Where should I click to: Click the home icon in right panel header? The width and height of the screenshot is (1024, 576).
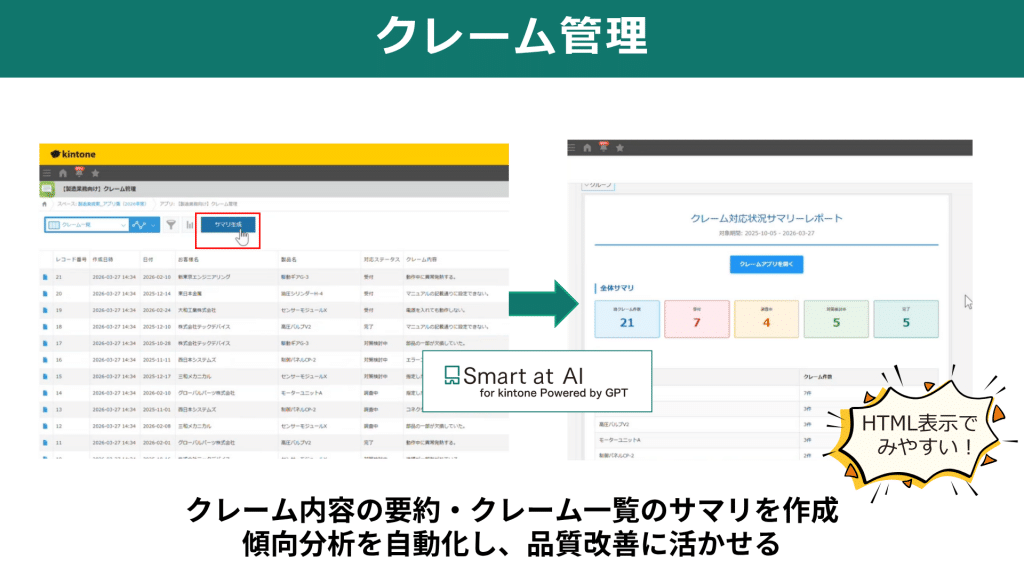pyautogui.click(x=587, y=148)
